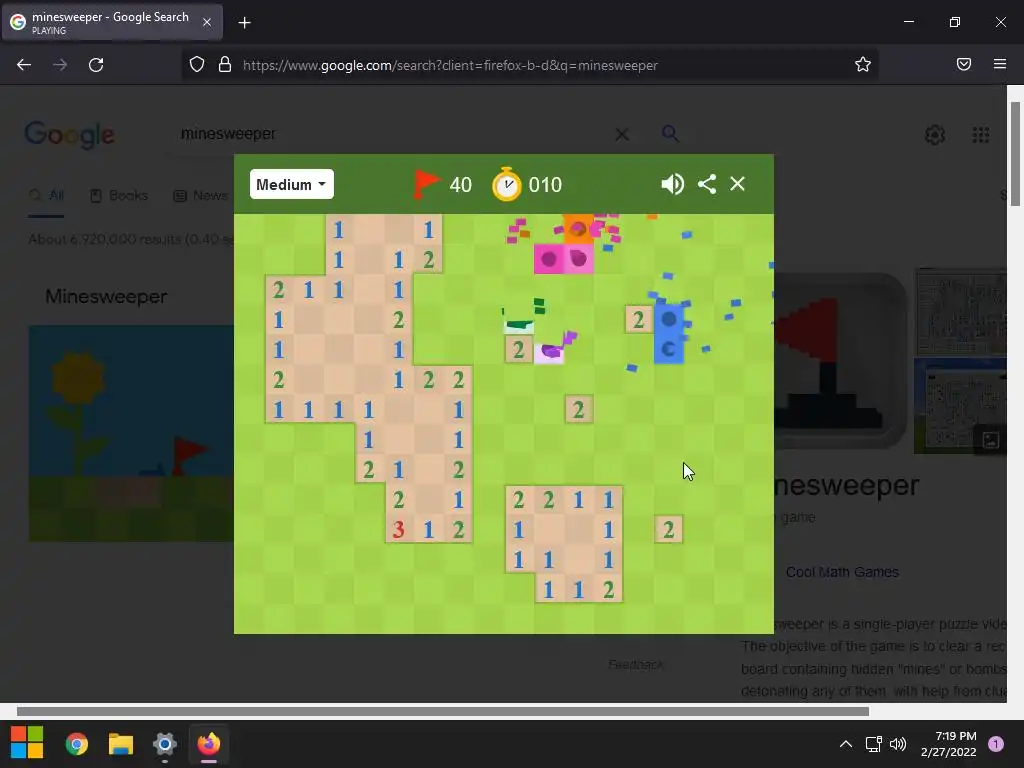Viewport: 1024px width, 768px height.
Task: Open the Cool Math Games link
Action: tap(842, 572)
